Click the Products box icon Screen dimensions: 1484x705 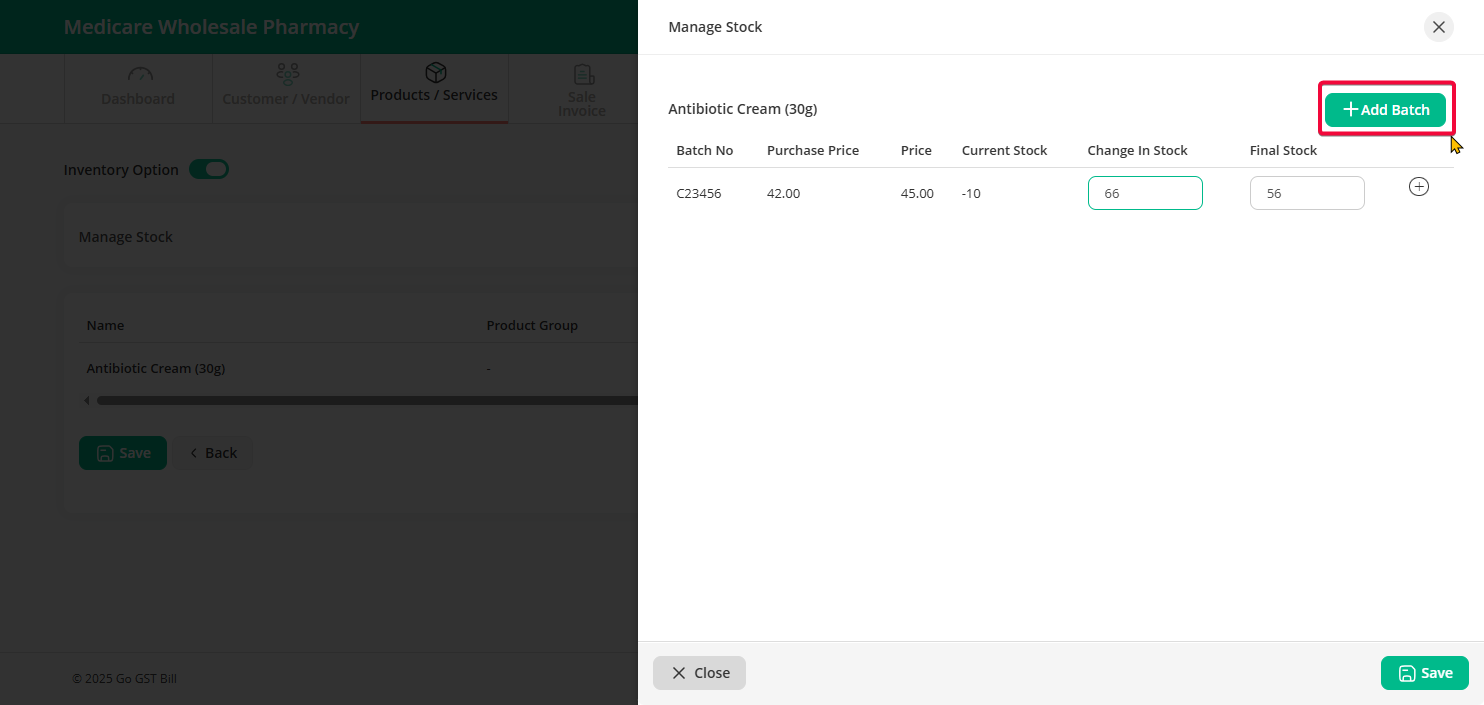[435, 73]
